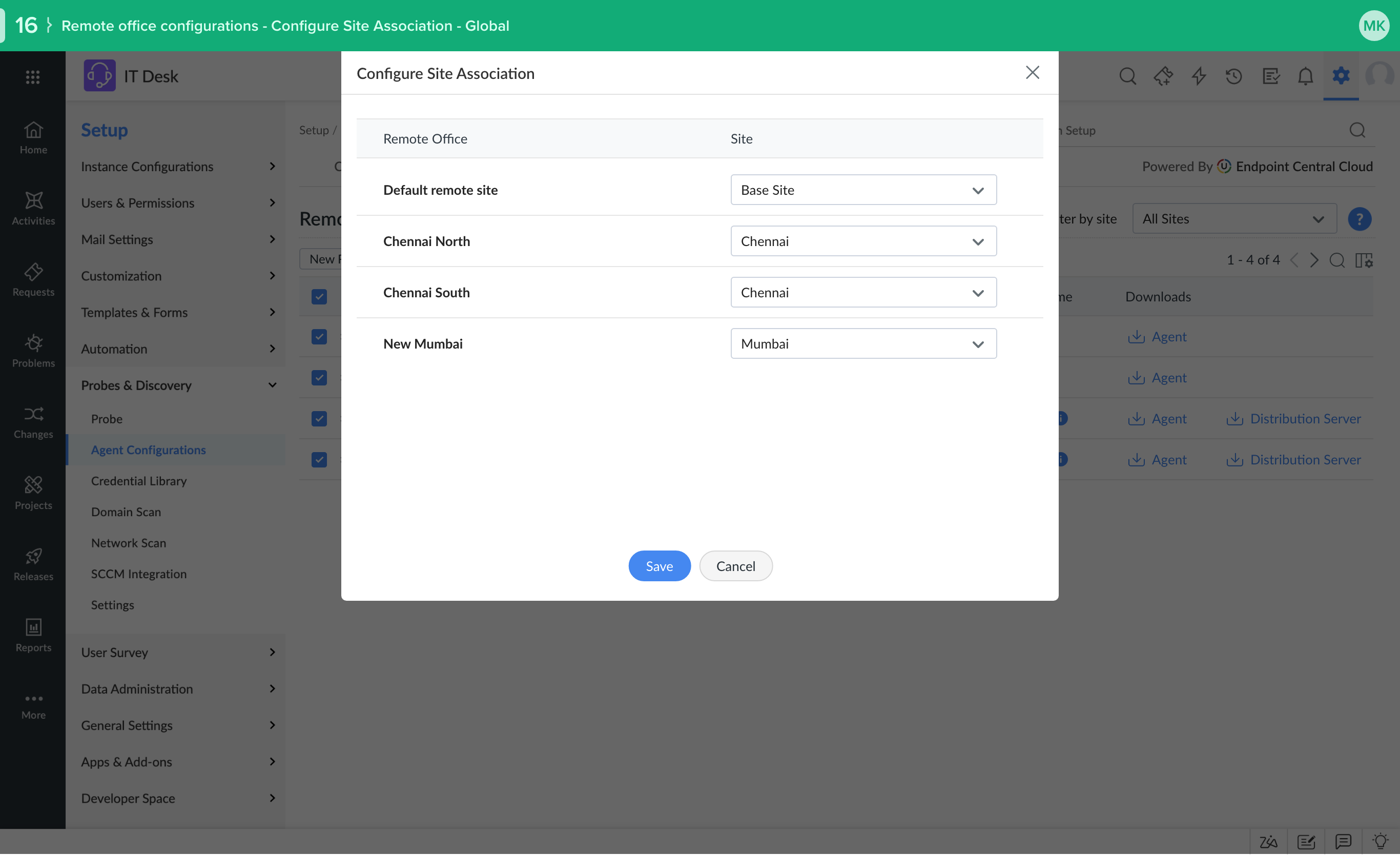
Task: Open quick actions lightning icon
Action: click(1199, 76)
